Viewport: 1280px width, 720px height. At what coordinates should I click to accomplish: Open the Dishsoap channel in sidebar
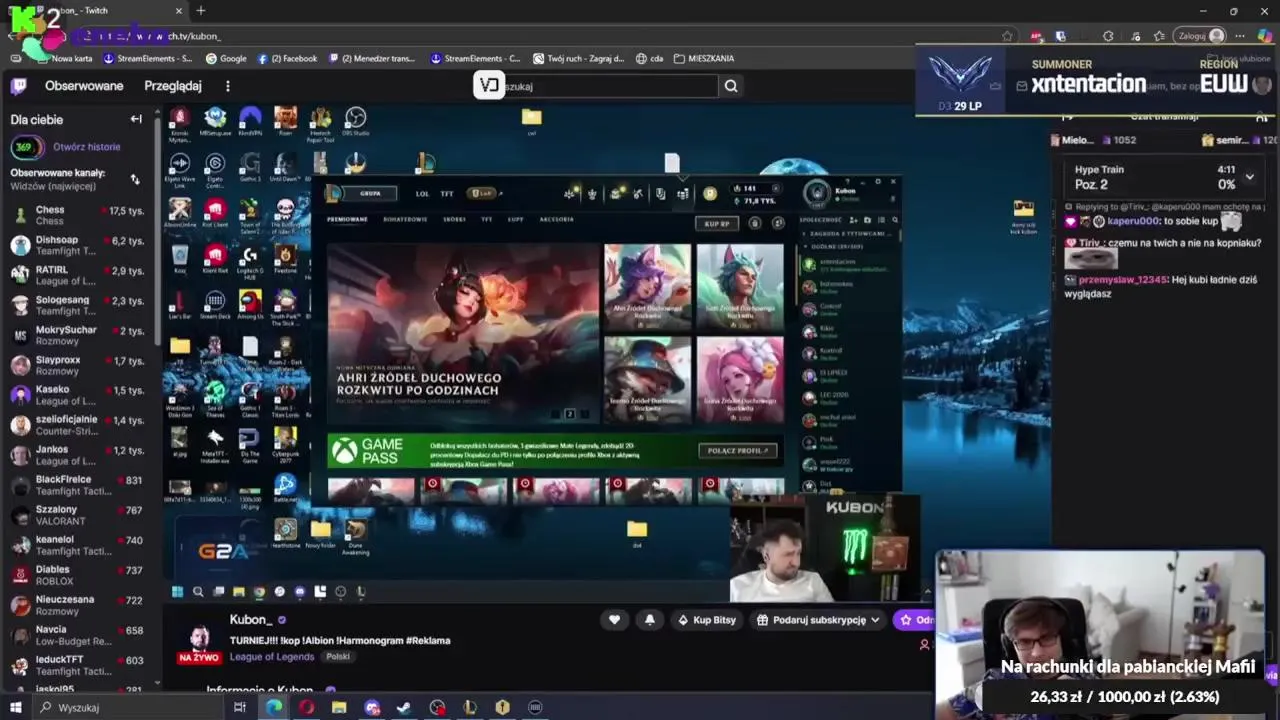(x=80, y=245)
